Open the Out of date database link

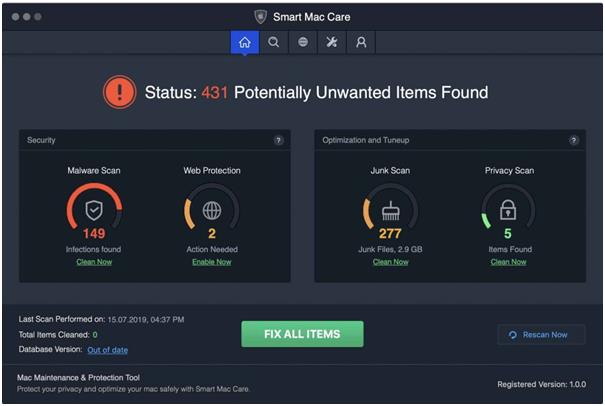click(108, 350)
